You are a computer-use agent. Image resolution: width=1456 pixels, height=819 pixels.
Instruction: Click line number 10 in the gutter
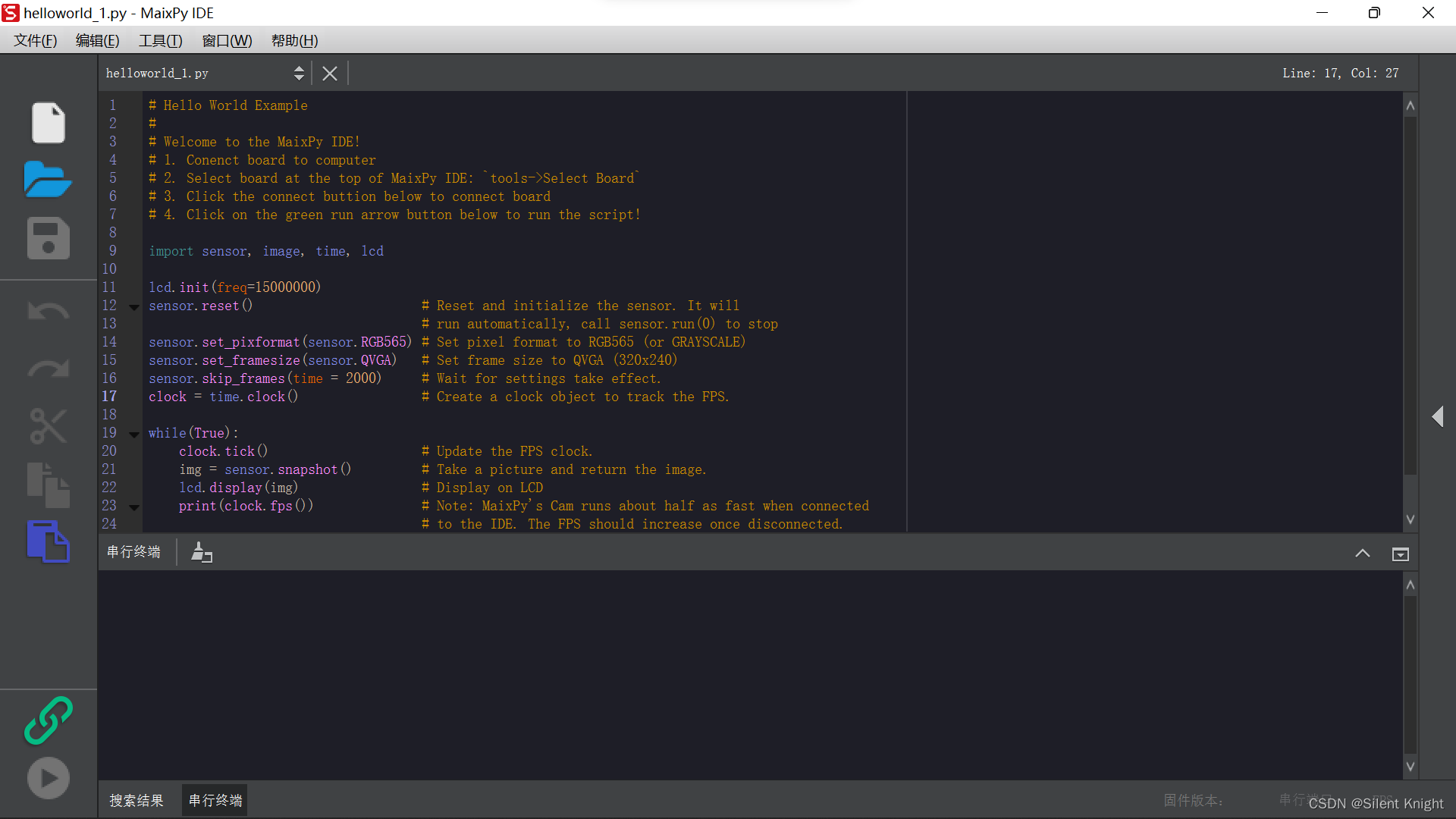(110, 269)
